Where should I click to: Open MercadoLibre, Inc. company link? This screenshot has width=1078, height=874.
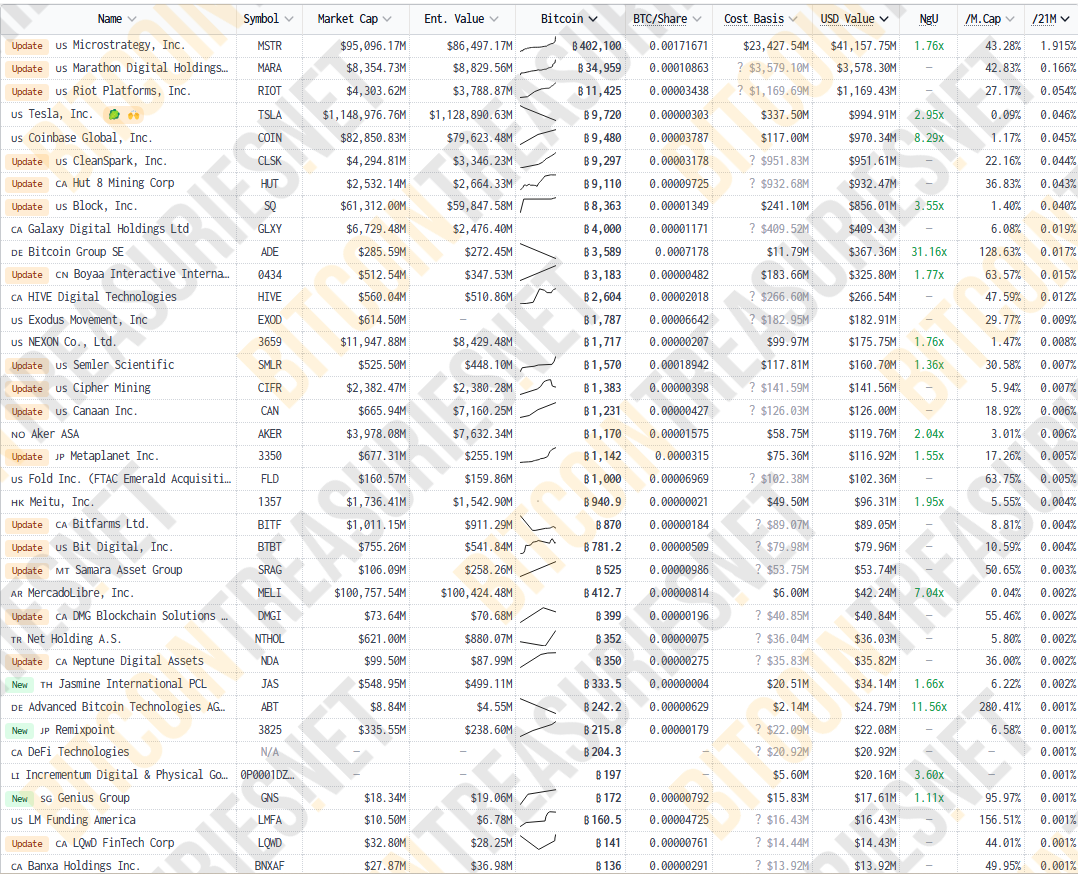point(80,593)
